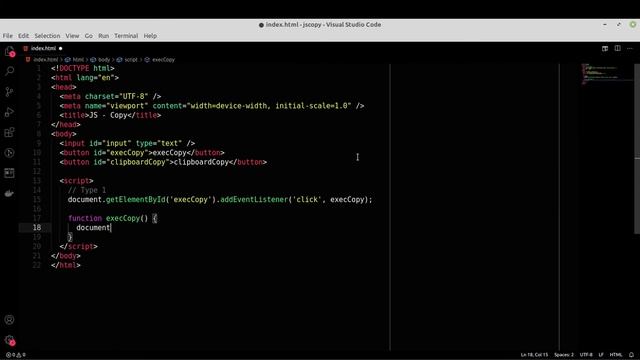
Task: Click Spaces: 2 indentation setting
Action: coord(564,355)
